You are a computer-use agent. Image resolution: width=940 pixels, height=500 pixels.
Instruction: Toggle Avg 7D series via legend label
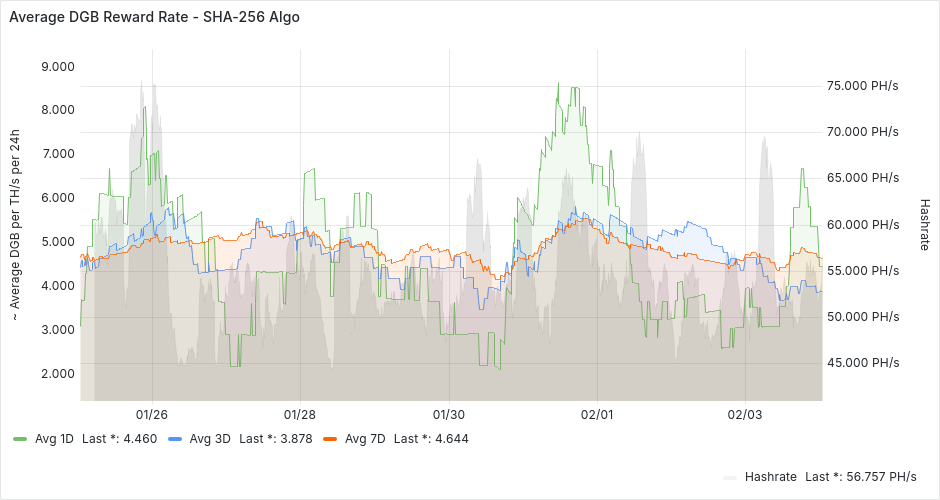(365, 439)
